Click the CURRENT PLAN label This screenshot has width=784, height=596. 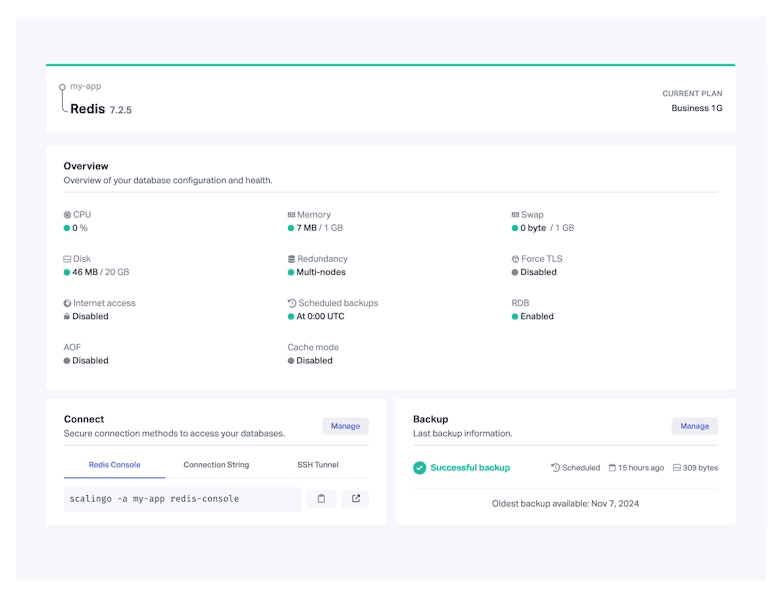click(x=692, y=94)
